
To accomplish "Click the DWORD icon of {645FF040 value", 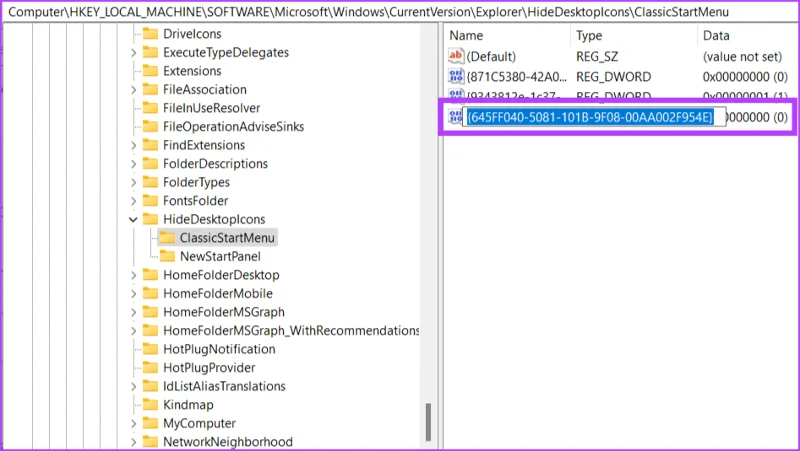I will pyautogui.click(x=455, y=117).
